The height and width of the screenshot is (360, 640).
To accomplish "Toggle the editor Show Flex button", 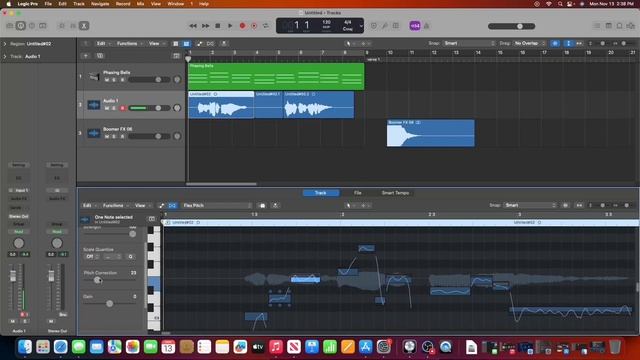I will (x=172, y=205).
